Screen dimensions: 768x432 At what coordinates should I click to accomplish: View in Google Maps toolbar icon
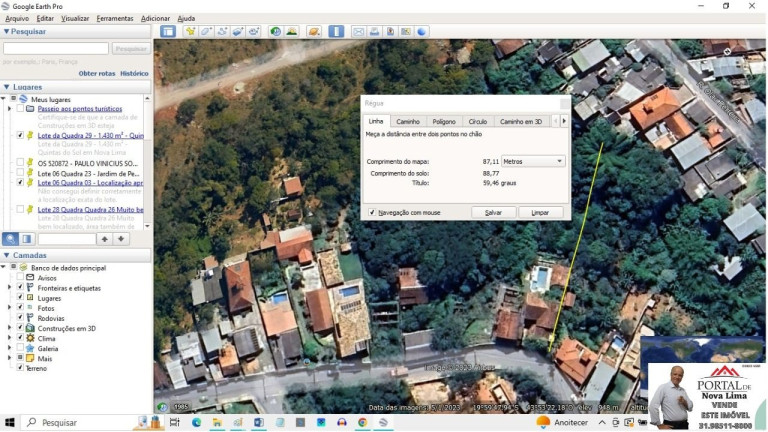point(406,31)
